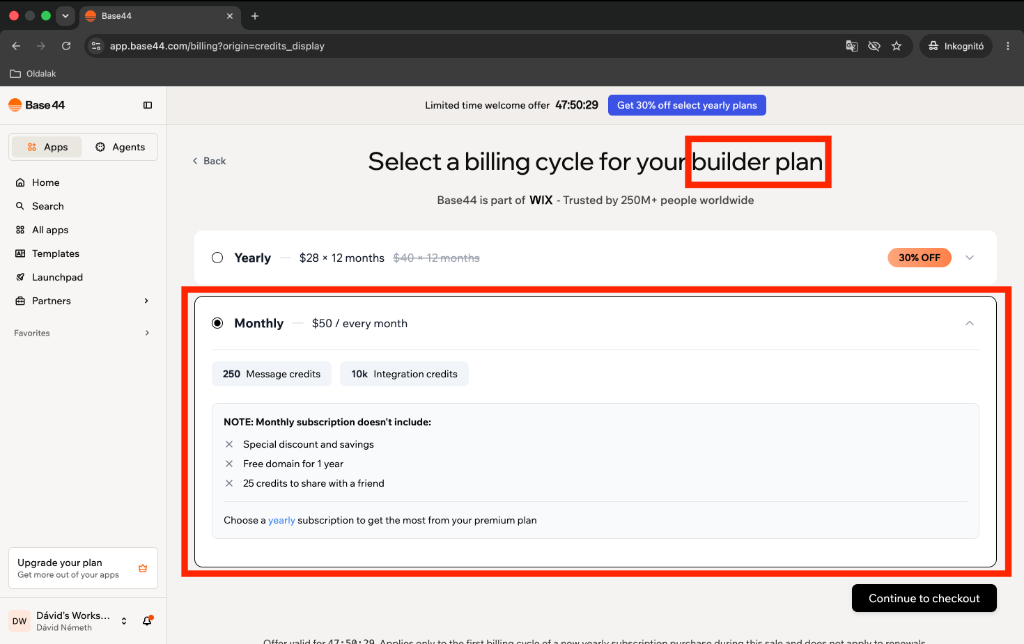This screenshot has width=1024, height=644.
Task: Click the "$50 / every month" price
Action: click(360, 323)
